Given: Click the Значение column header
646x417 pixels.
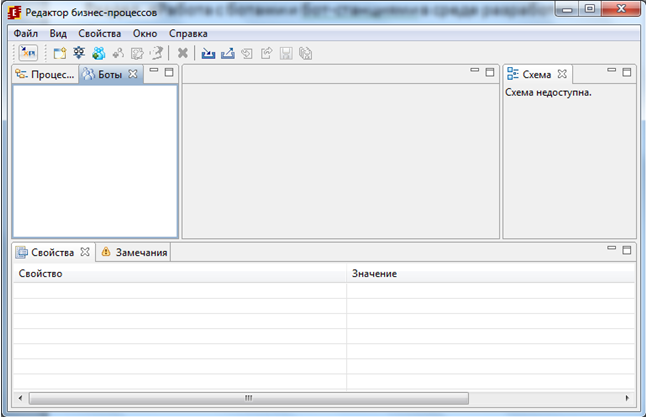Looking at the screenshot, I should click(374, 273).
